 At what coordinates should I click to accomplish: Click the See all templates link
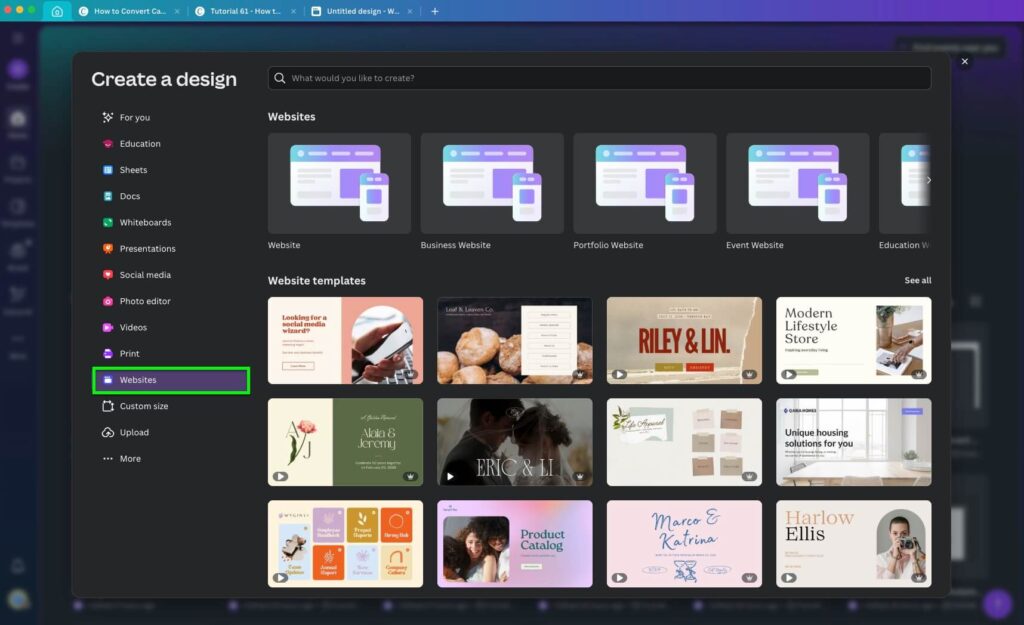(917, 280)
